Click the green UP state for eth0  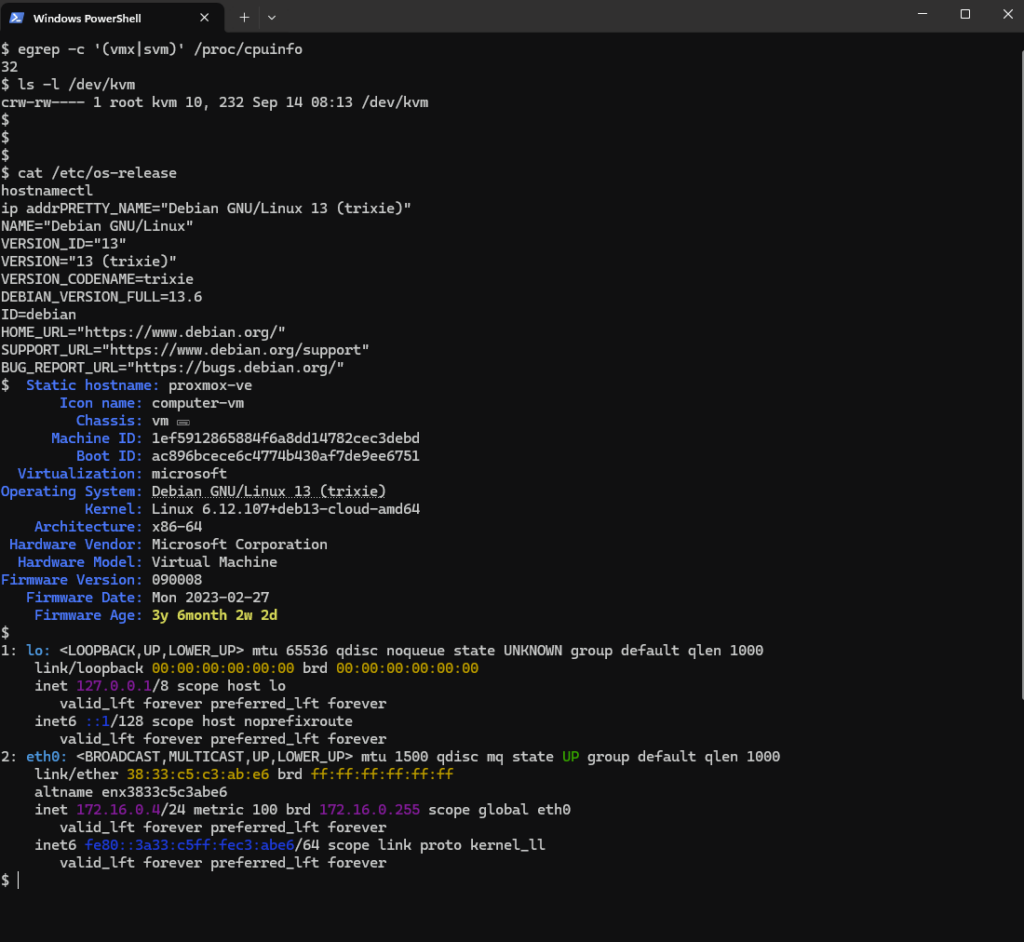pyautogui.click(x=571, y=756)
